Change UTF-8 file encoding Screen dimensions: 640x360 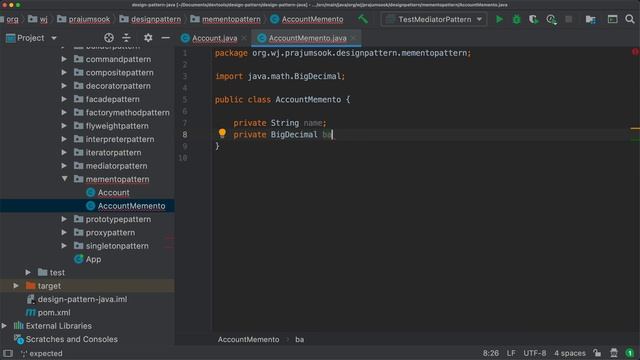click(534, 353)
